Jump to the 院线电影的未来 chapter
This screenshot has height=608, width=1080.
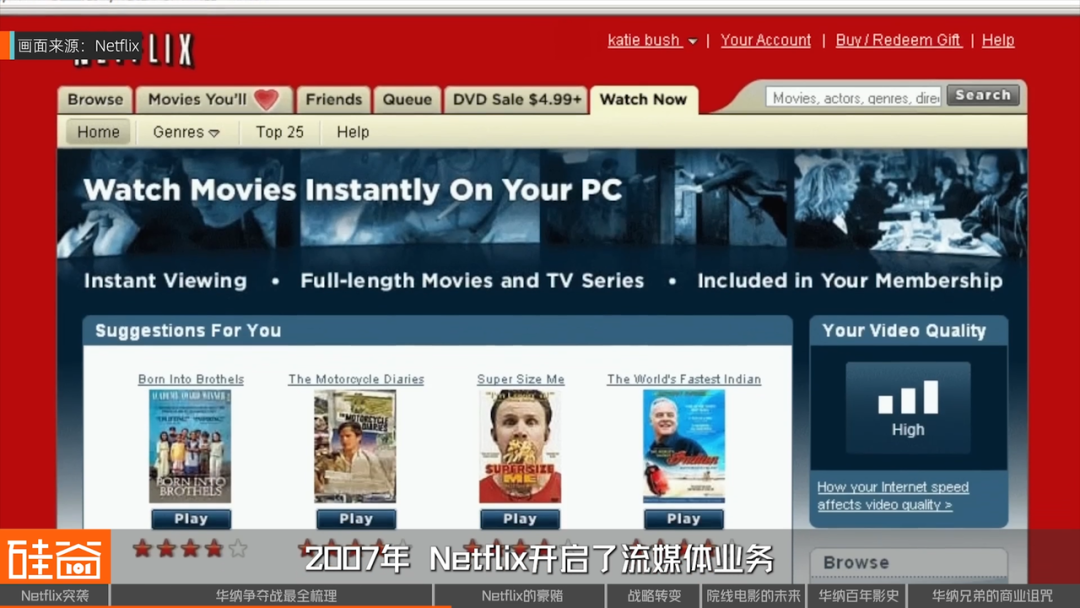point(754,596)
